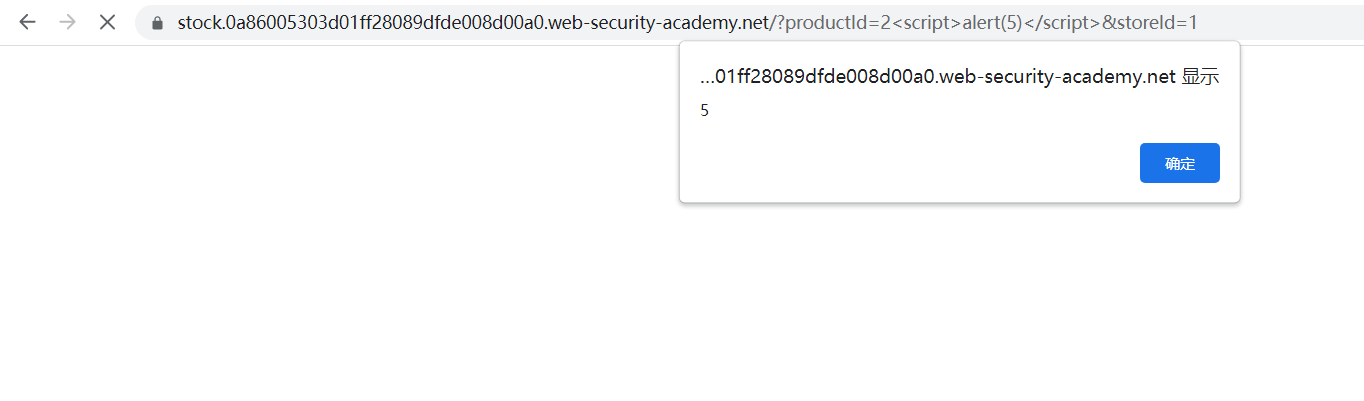Click empty space at address bar's right end

pos(1290,22)
